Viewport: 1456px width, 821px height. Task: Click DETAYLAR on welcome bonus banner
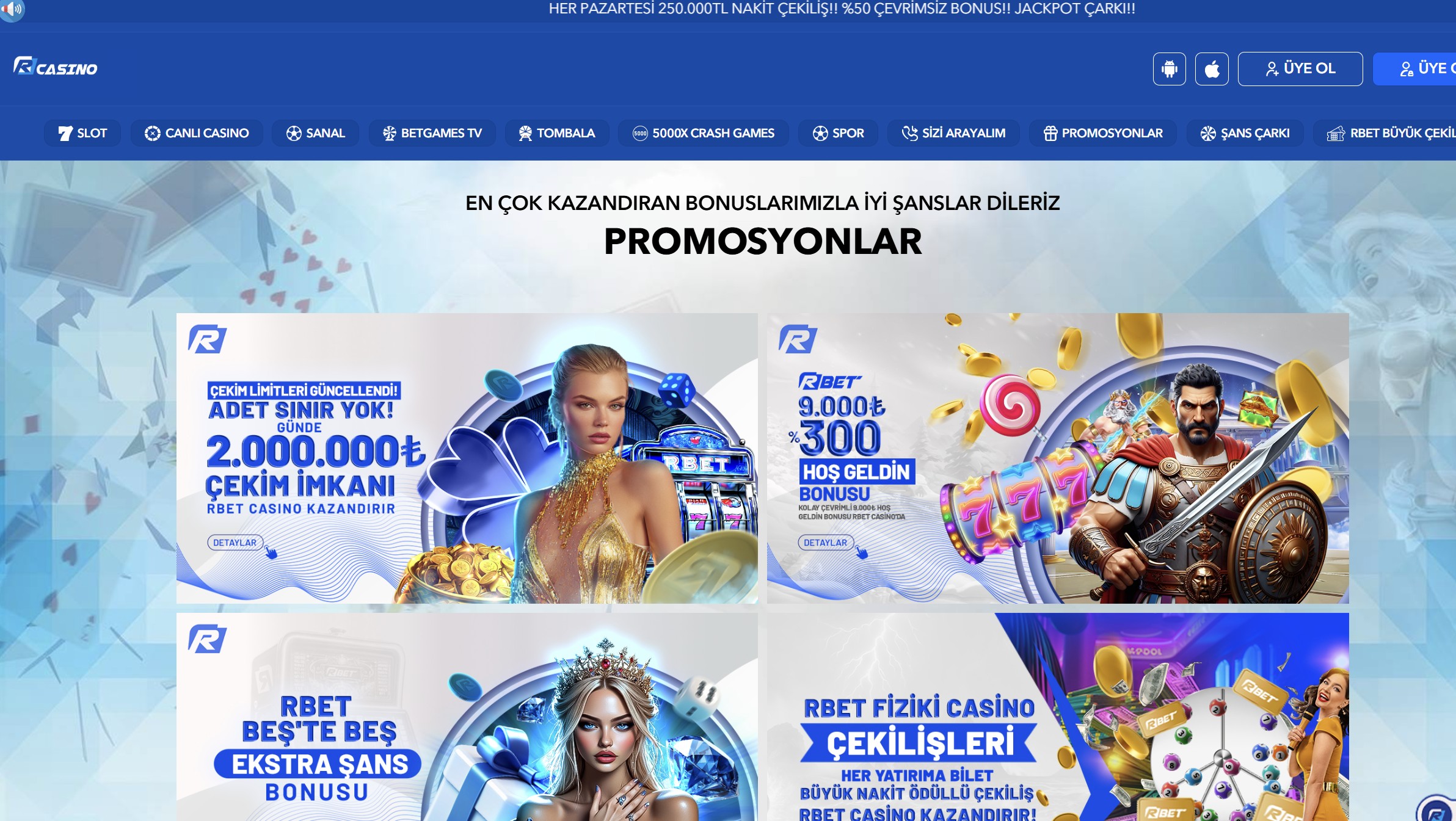(826, 543)
